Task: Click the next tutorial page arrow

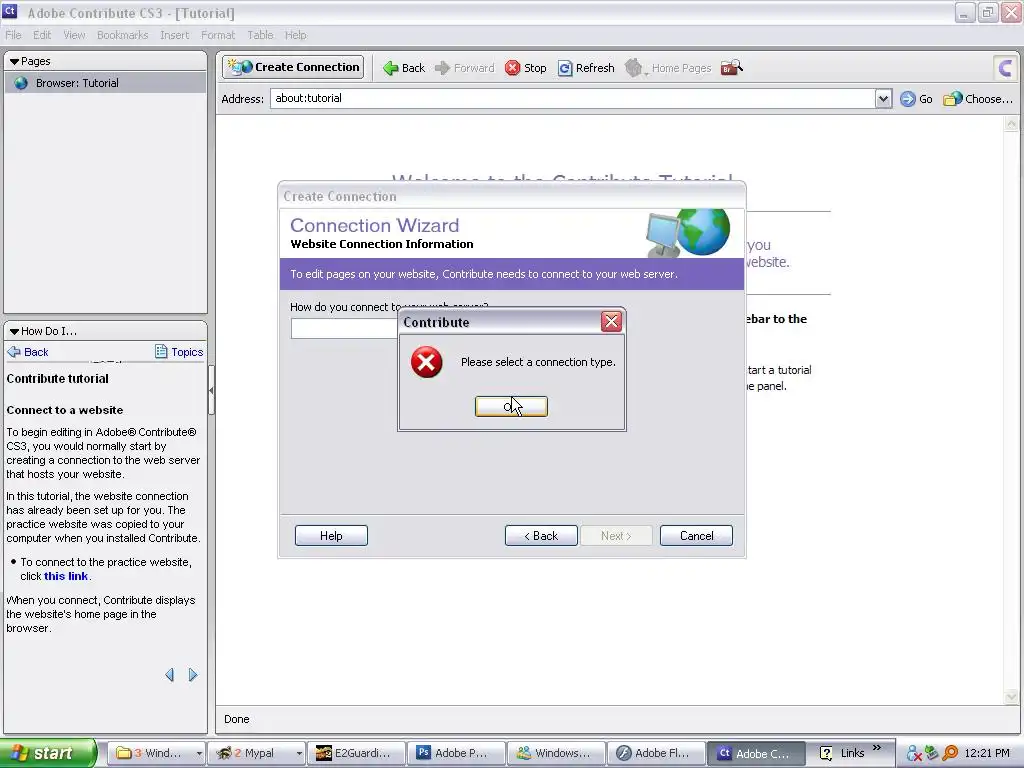Action: pyautogui.click(x=193, y=675)
